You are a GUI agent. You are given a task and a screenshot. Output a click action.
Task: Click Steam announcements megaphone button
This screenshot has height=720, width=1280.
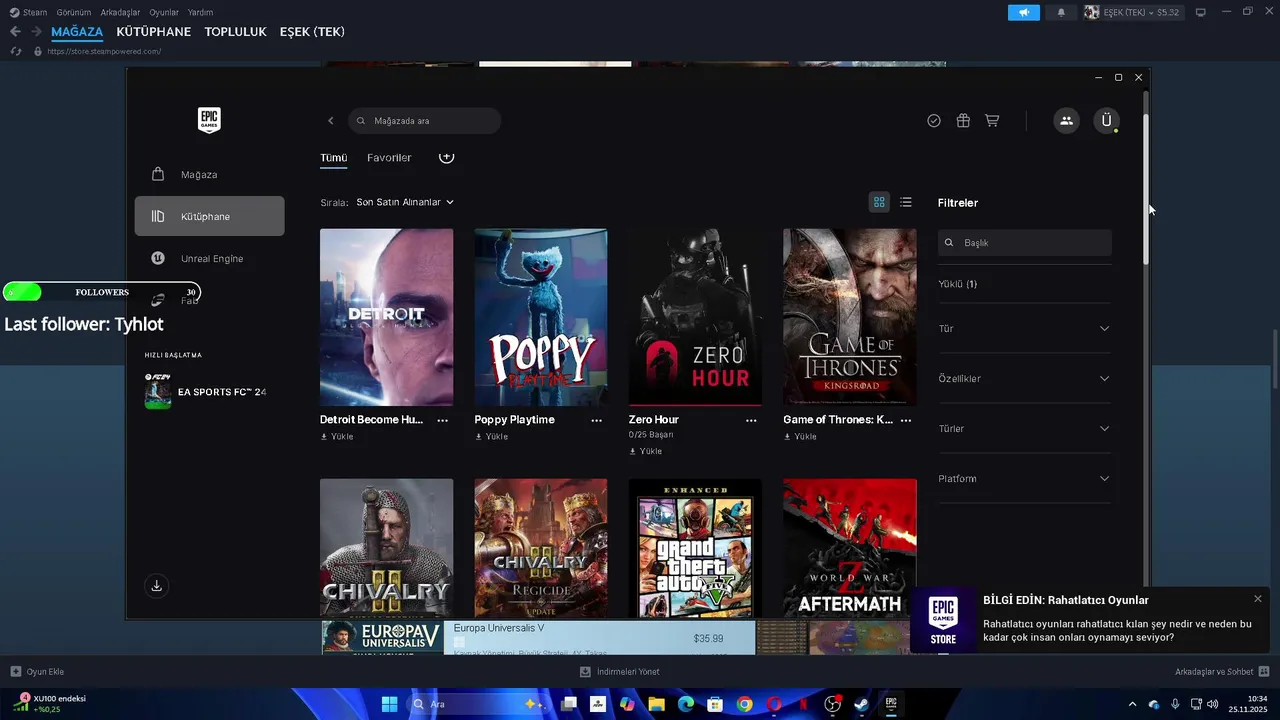pyautogui.click(x=1024, y=12)
